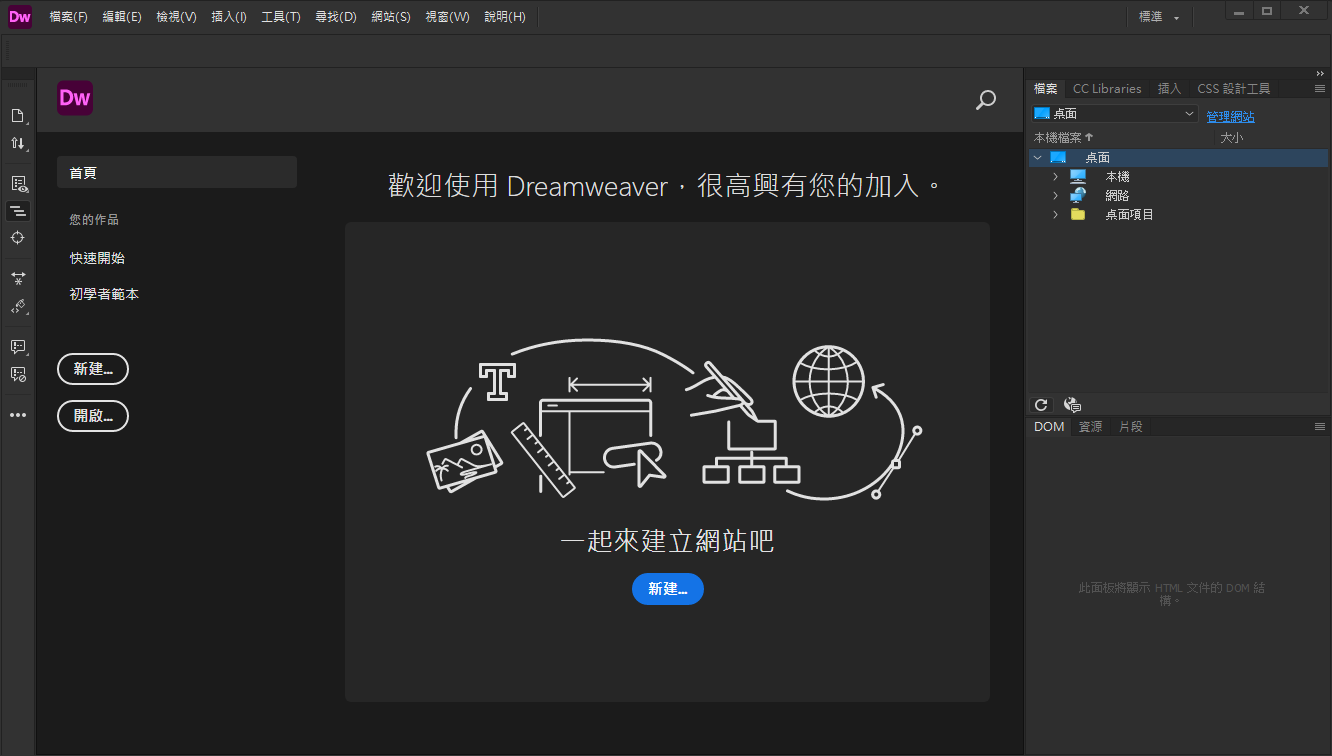
Task: Click the Open Documents icon in left toolbar
Action: click(18, 115)
